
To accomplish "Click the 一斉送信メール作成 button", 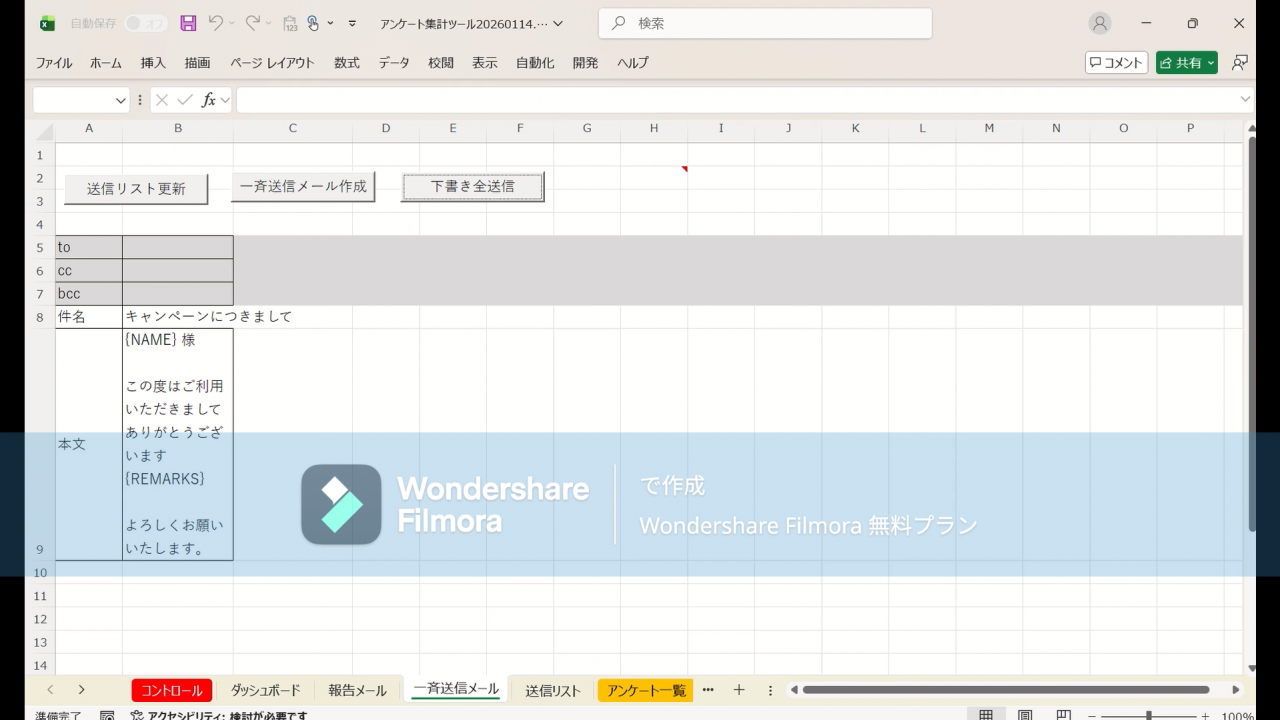I will (303, 186).
